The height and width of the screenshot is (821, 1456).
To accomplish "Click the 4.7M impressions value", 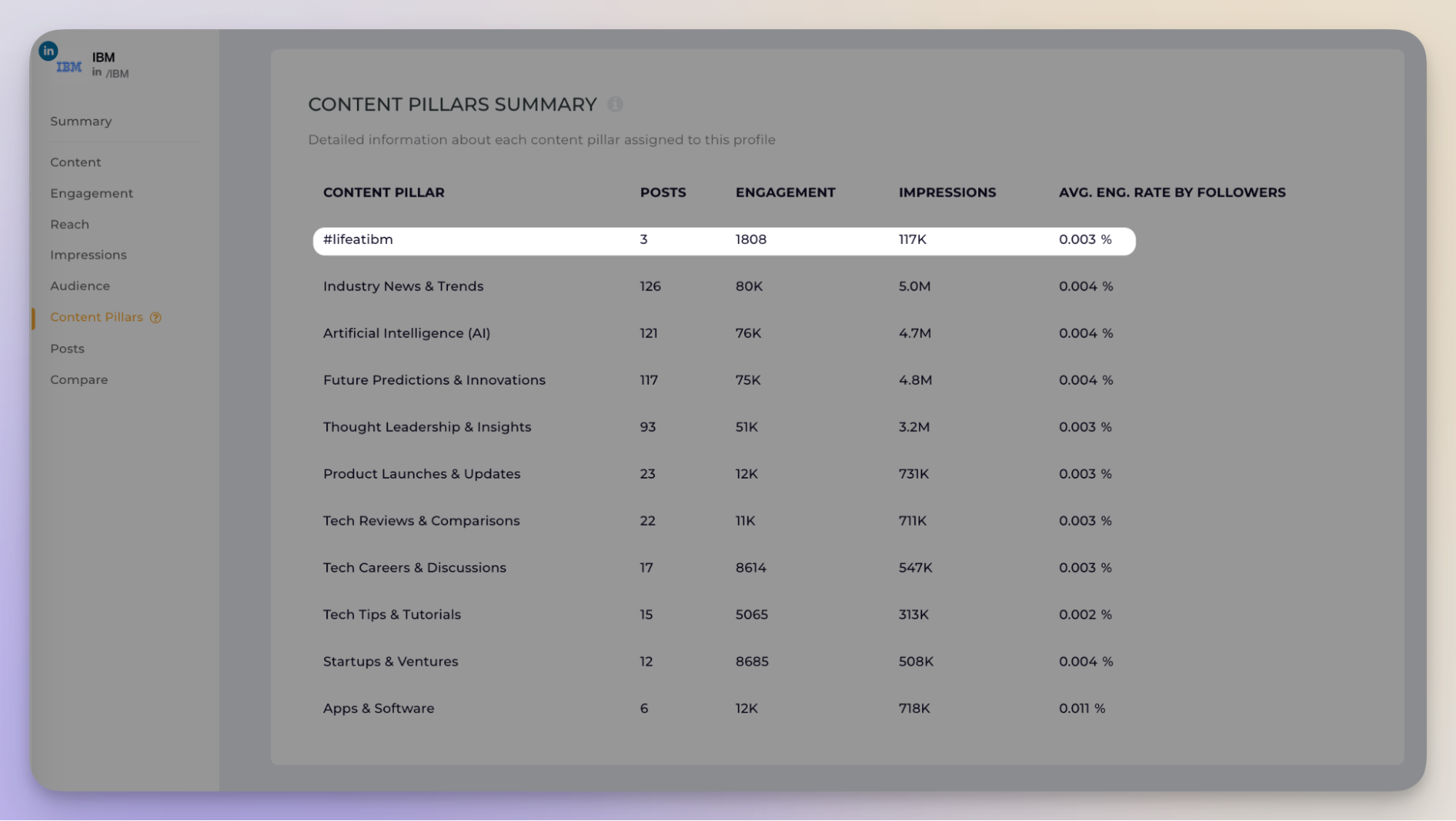I will 915,334.
